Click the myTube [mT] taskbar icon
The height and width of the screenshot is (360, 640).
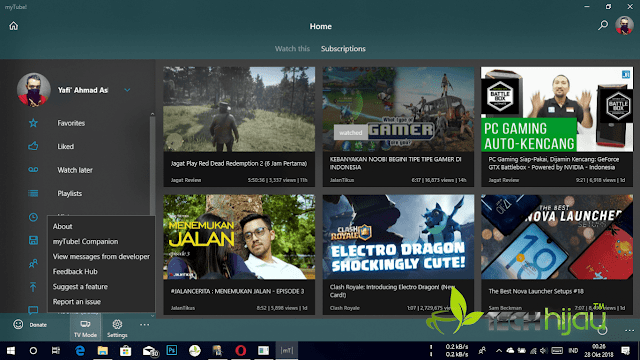(x=287, y=351)
